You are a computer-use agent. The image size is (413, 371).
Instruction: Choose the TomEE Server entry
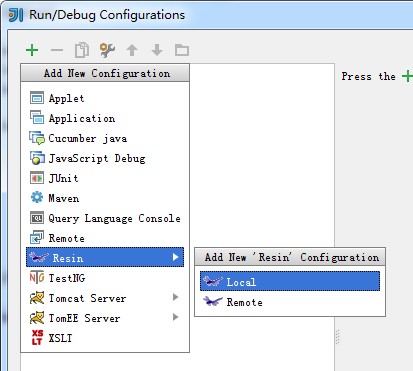click(x=105, y=317)
